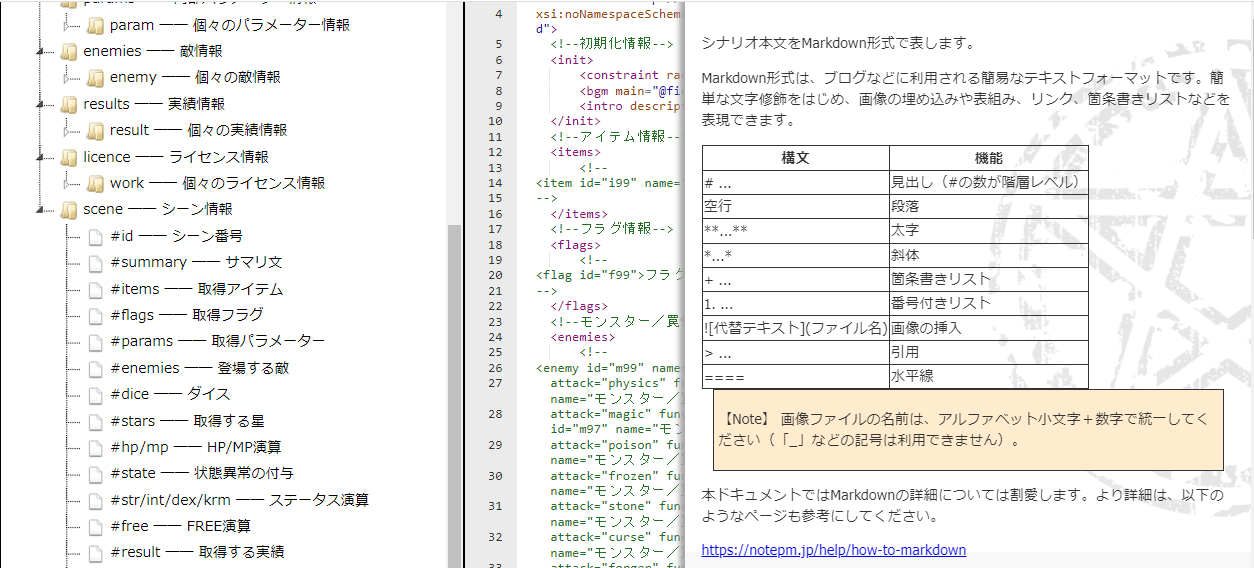The image size is (1254, 568).
Task: Select tree item '#enemies —— 登場する敵'
Action: tap(200, 368)
